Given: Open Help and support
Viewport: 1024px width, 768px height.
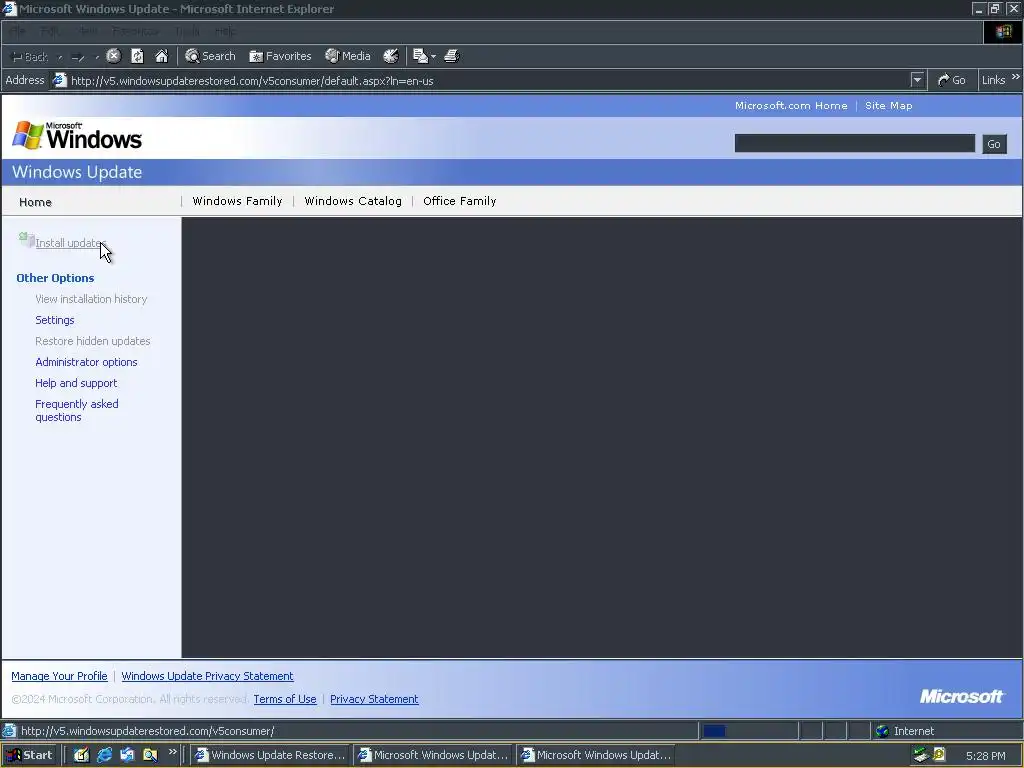Looking at the screenshot, I should pos(76,383).
